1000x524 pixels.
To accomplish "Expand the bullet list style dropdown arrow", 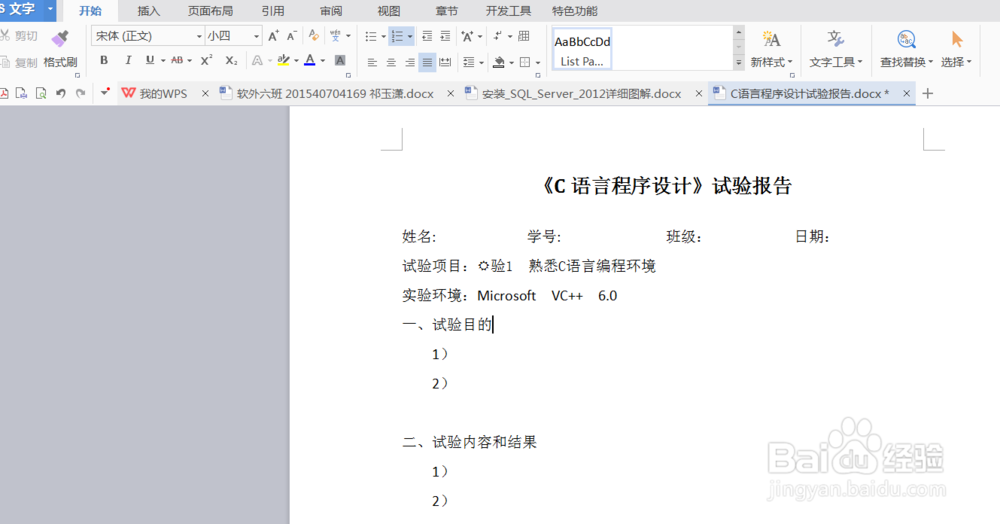I will pos(383,36).
